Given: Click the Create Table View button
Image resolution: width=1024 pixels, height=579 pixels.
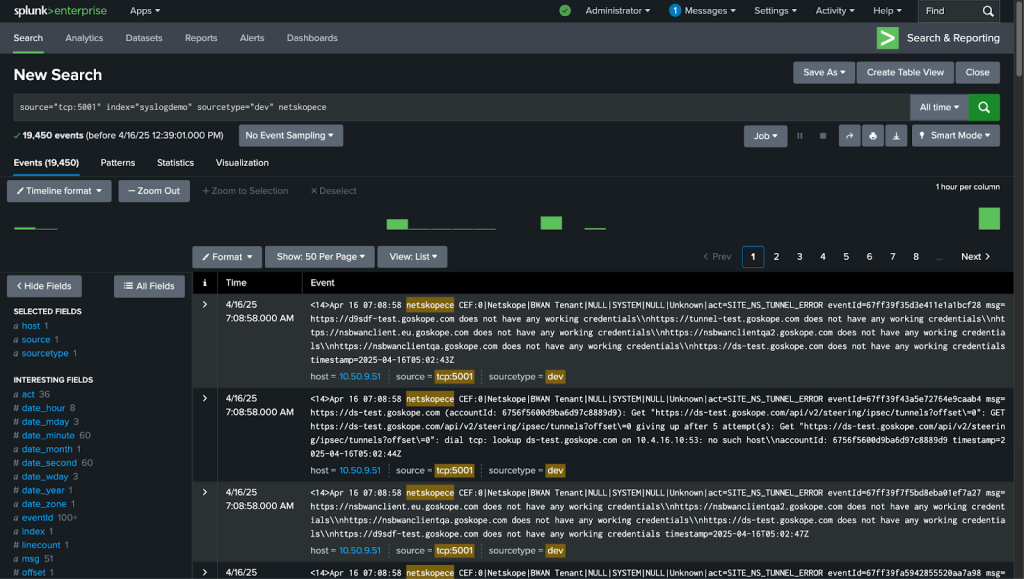Looking at the screenshot, I should coord(905,72).
